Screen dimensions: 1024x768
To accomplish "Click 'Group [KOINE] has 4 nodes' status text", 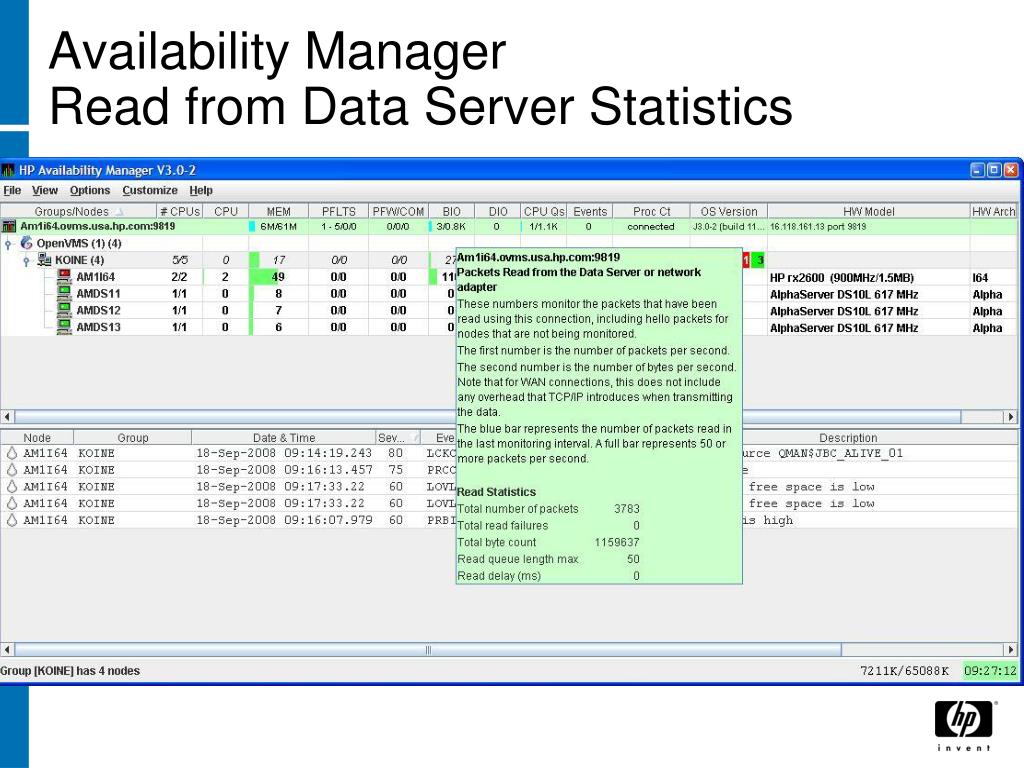I will click(70, 671).
